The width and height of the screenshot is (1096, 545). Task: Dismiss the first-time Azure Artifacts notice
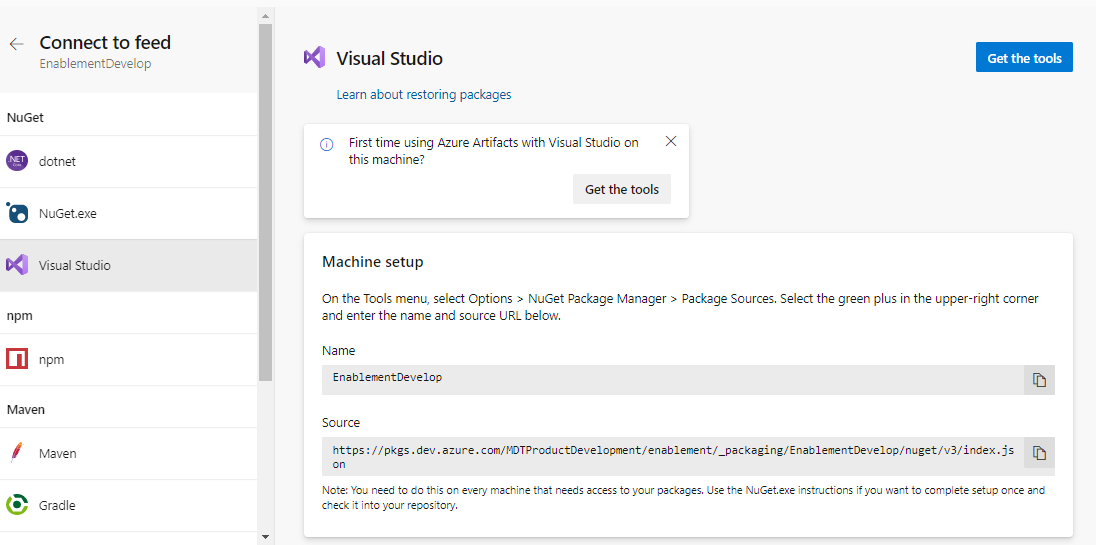pyautogui.click(x=671, y=141)
